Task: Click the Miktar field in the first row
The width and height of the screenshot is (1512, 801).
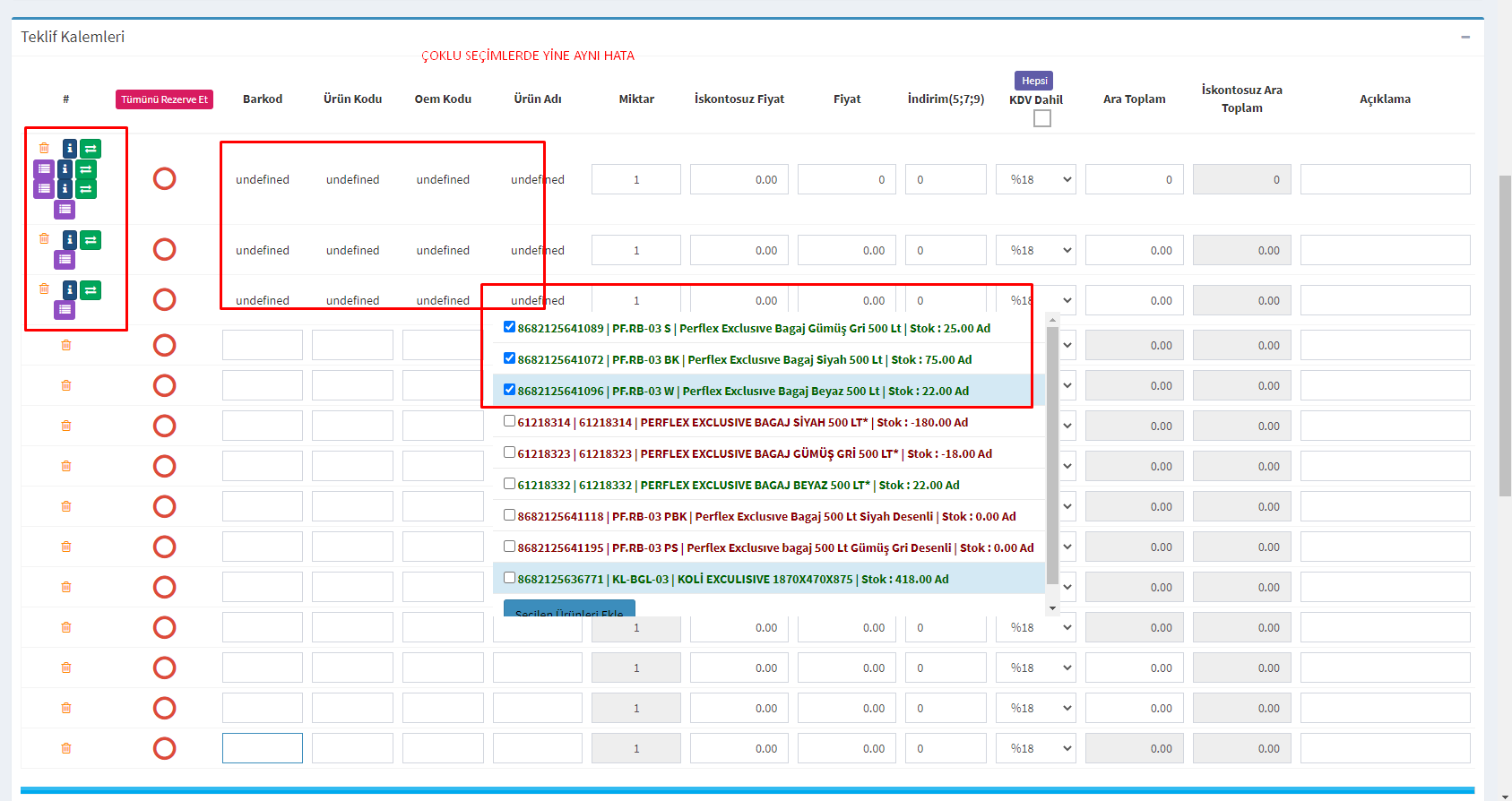Action: [x=636, y=179]
